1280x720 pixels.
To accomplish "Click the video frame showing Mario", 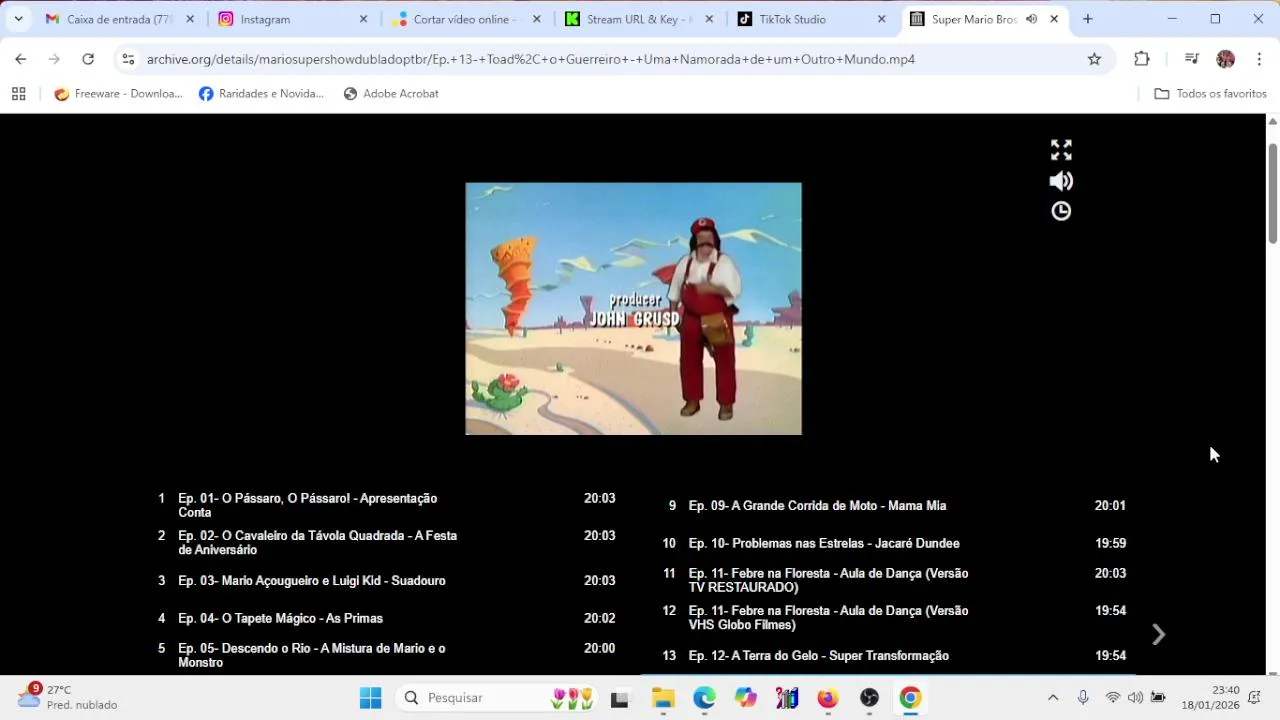I will pos(633,308).
